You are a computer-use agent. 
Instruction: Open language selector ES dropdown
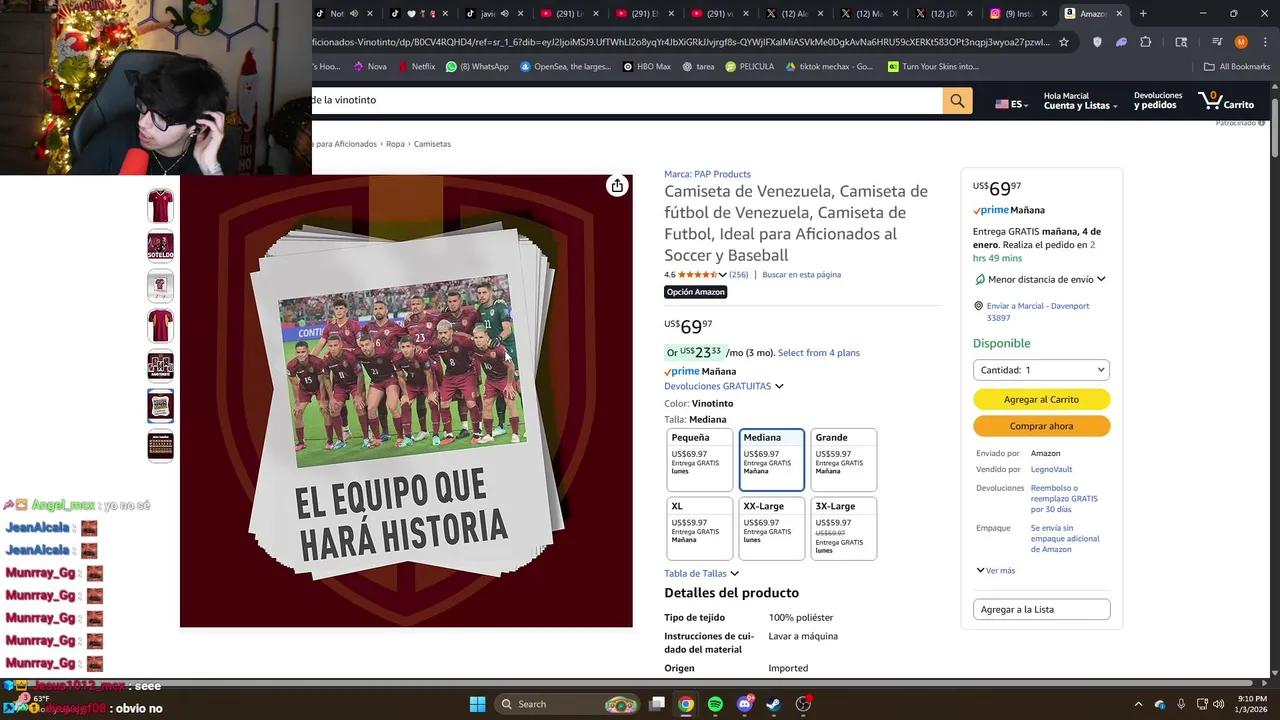click(x=1011, y=104)
